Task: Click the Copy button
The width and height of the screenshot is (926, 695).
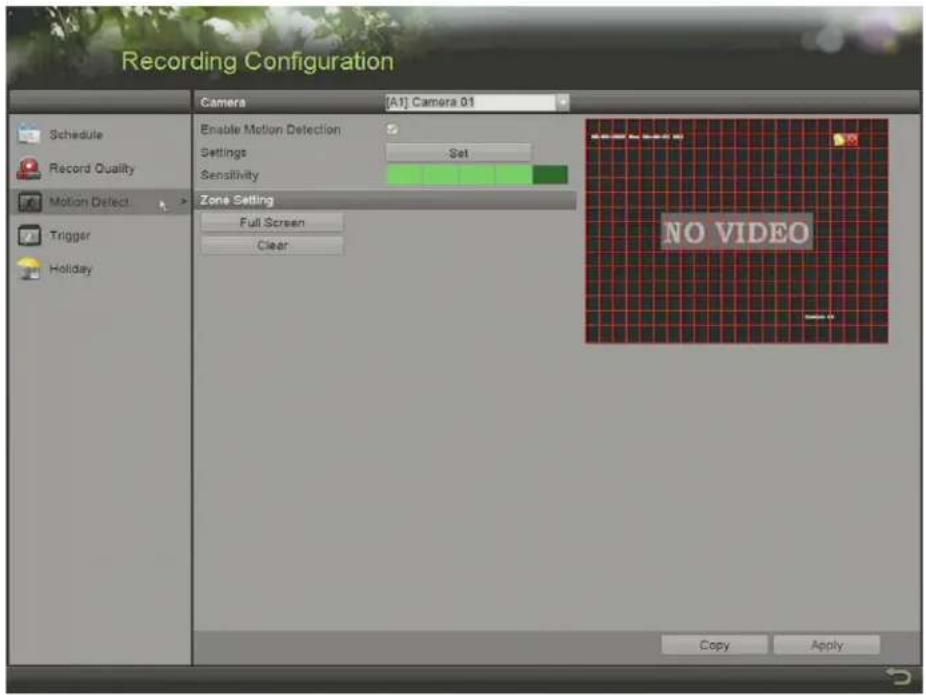Action: 714,645
